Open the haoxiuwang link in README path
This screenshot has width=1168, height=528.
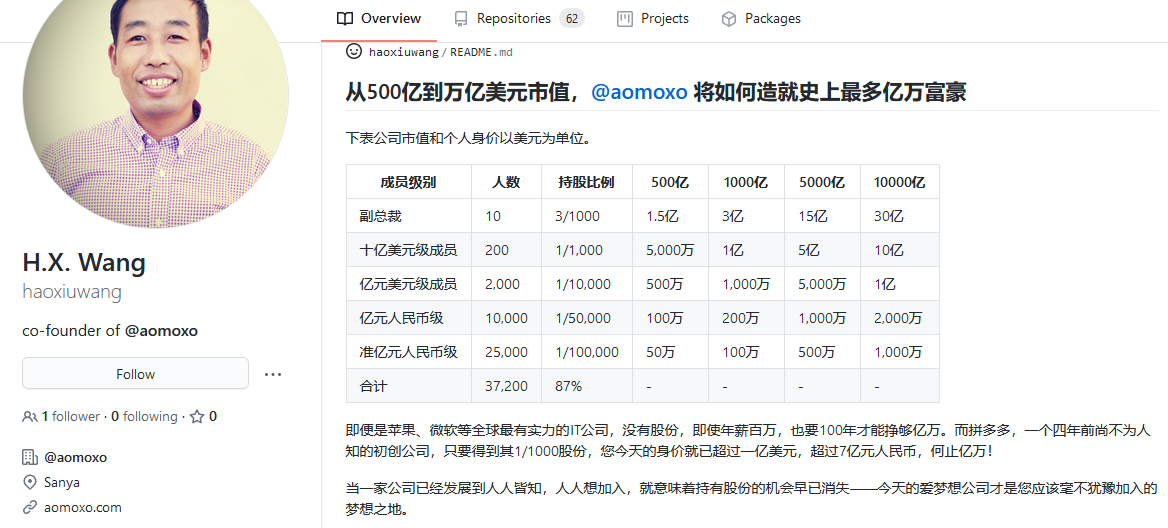pyautogui.click(x=404, y=52)
